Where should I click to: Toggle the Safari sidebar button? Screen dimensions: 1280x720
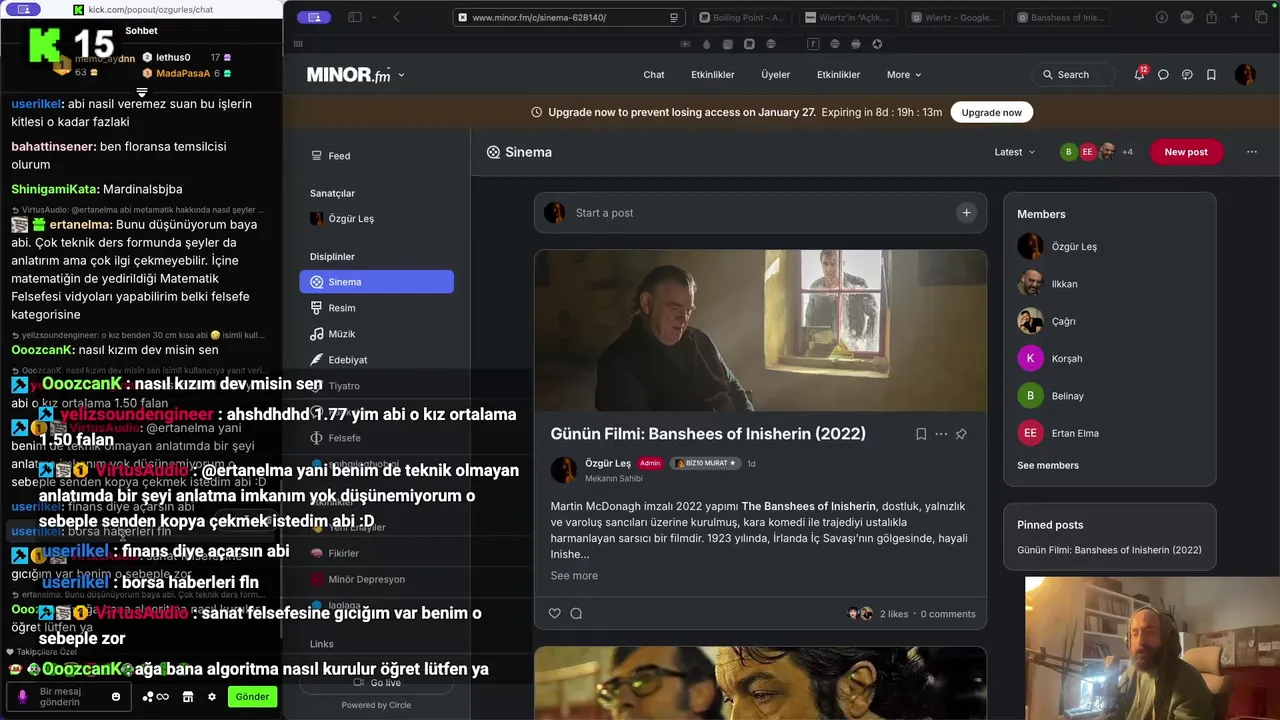[x=354, y=17]
